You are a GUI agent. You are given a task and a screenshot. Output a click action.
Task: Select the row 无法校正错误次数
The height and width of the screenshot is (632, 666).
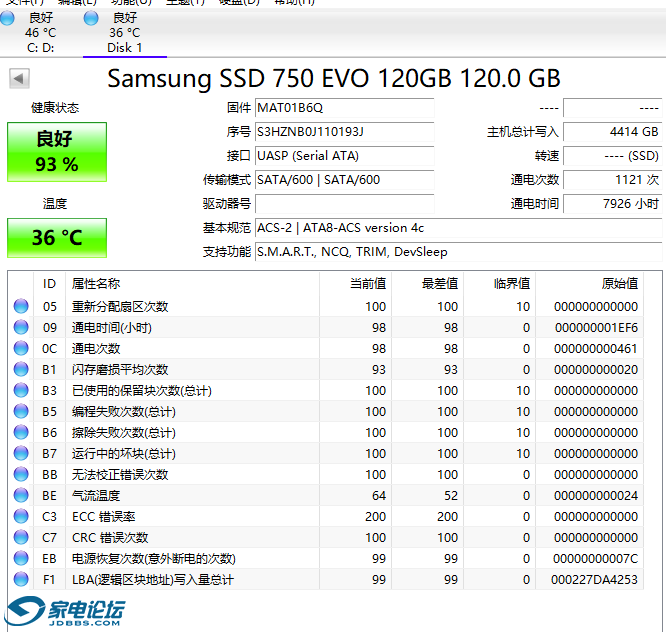point(326,474)
